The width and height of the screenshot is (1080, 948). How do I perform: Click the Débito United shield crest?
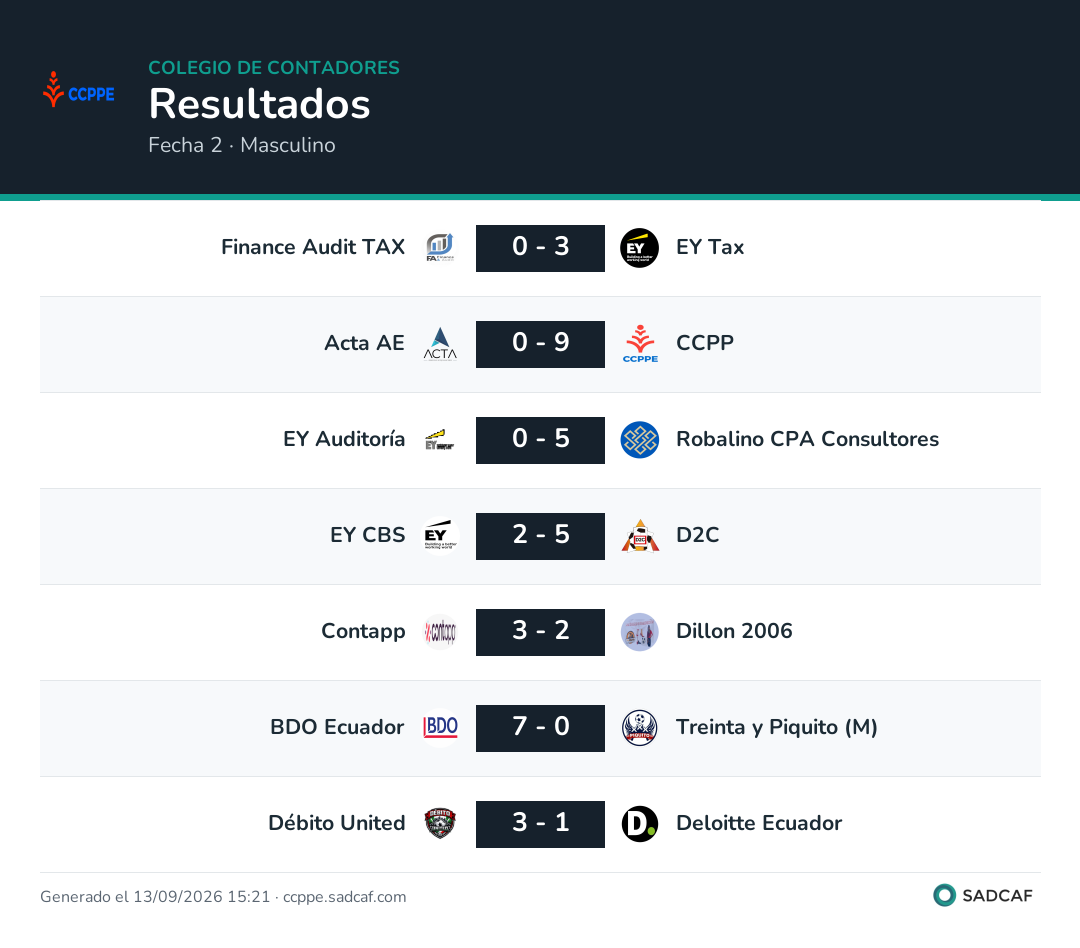(440, 824)
